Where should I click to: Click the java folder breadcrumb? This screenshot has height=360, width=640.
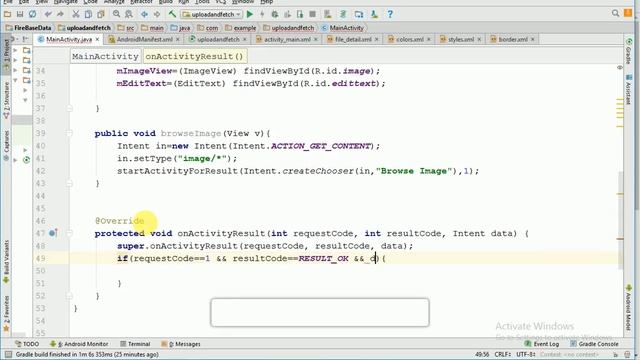click(x=180, y=28)
